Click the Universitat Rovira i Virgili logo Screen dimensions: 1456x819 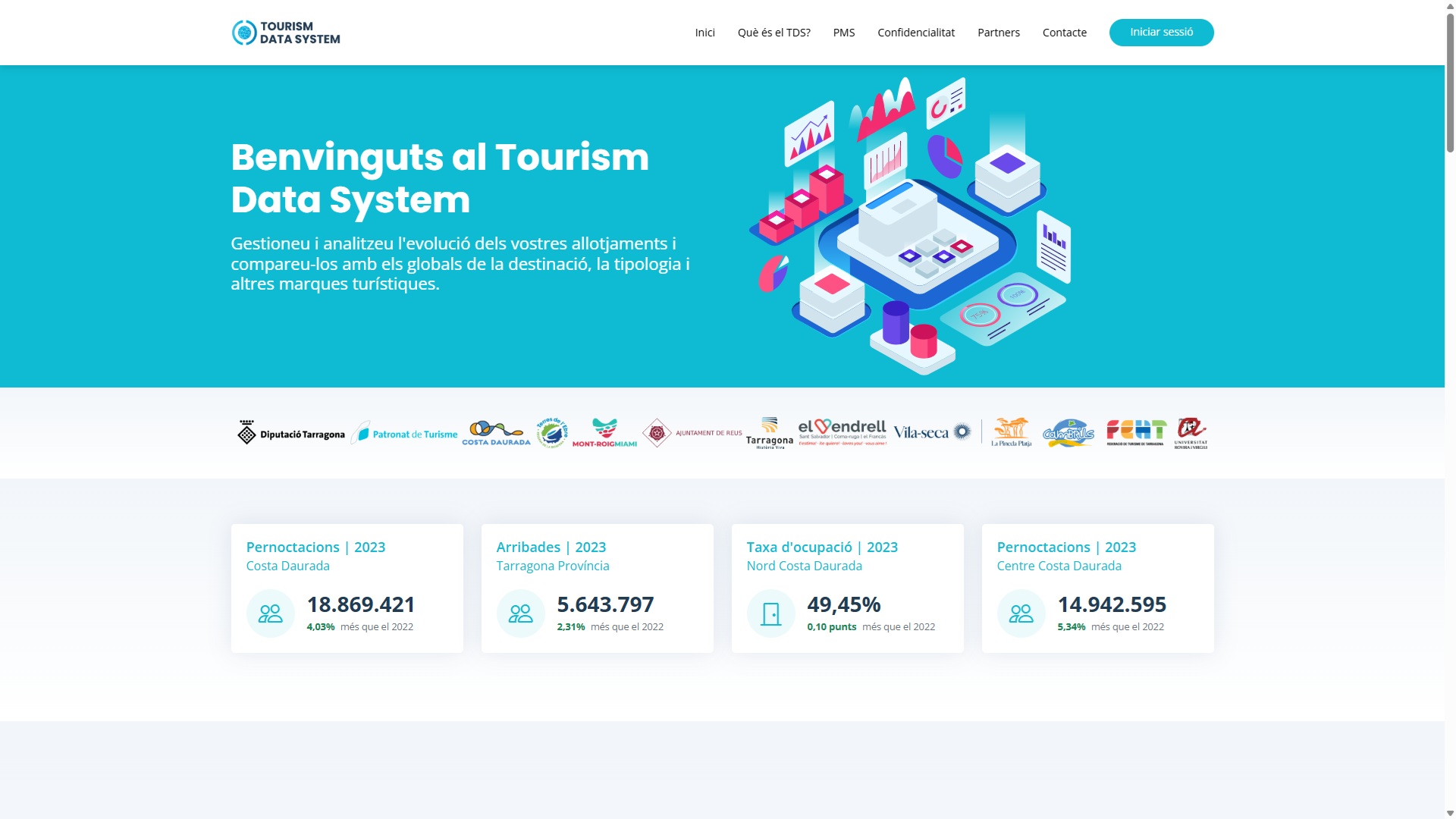coord(1191,433)
